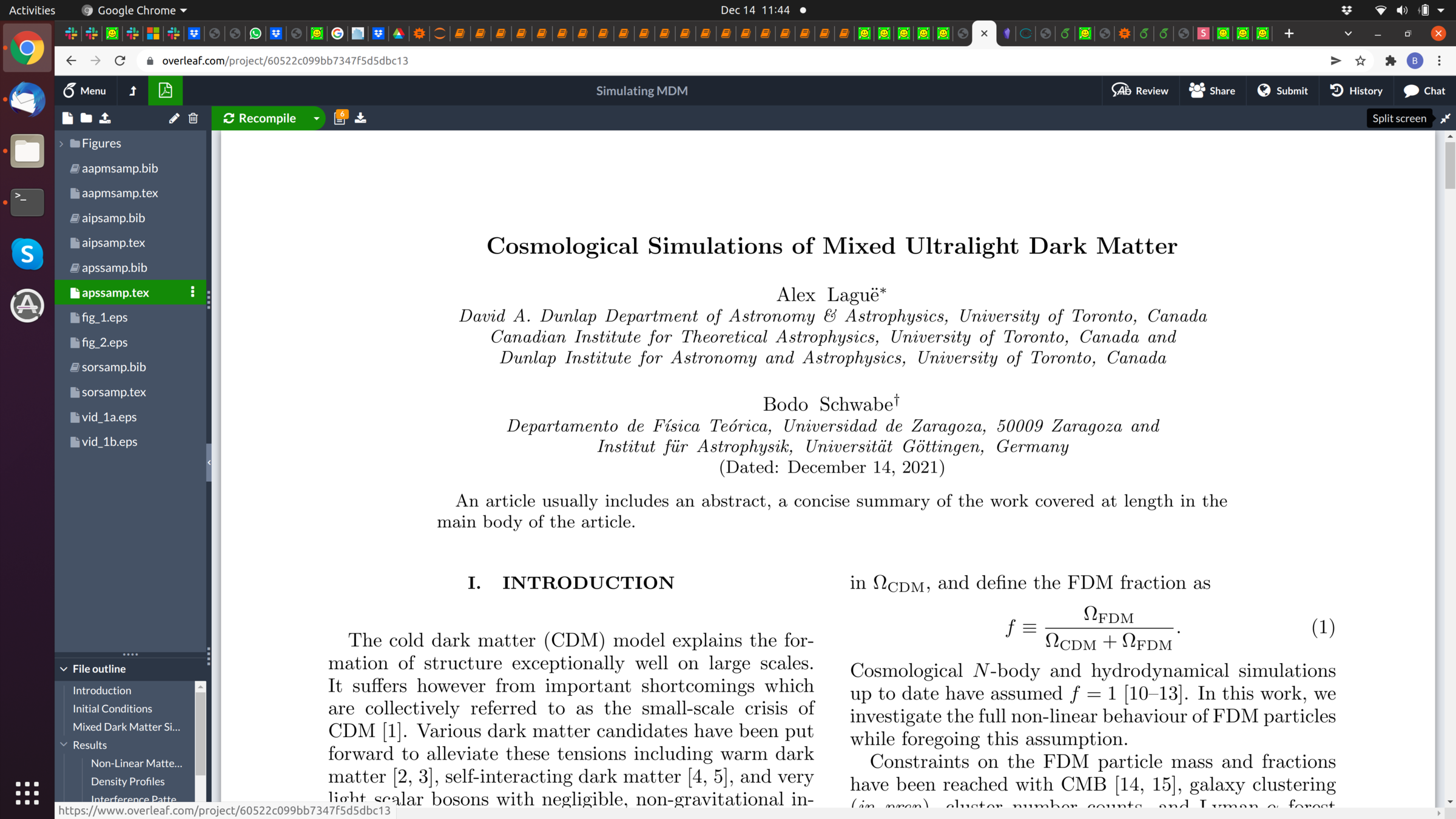Image resolution: width=1456 pixels, height=819 pixels.
Task: Toggle the PDF view layout button
Action: tap(165, 91)
